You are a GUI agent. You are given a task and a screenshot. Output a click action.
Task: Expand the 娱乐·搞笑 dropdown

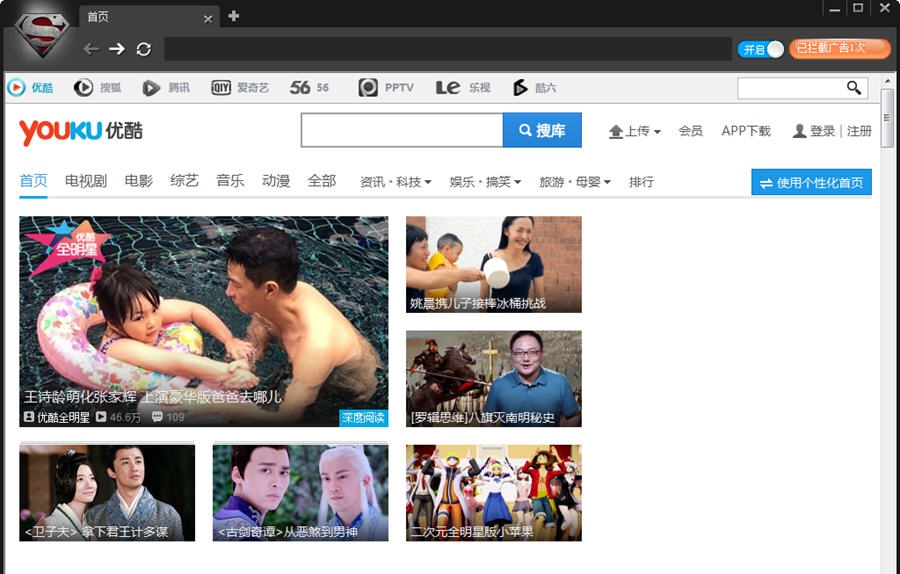[485, 182]
